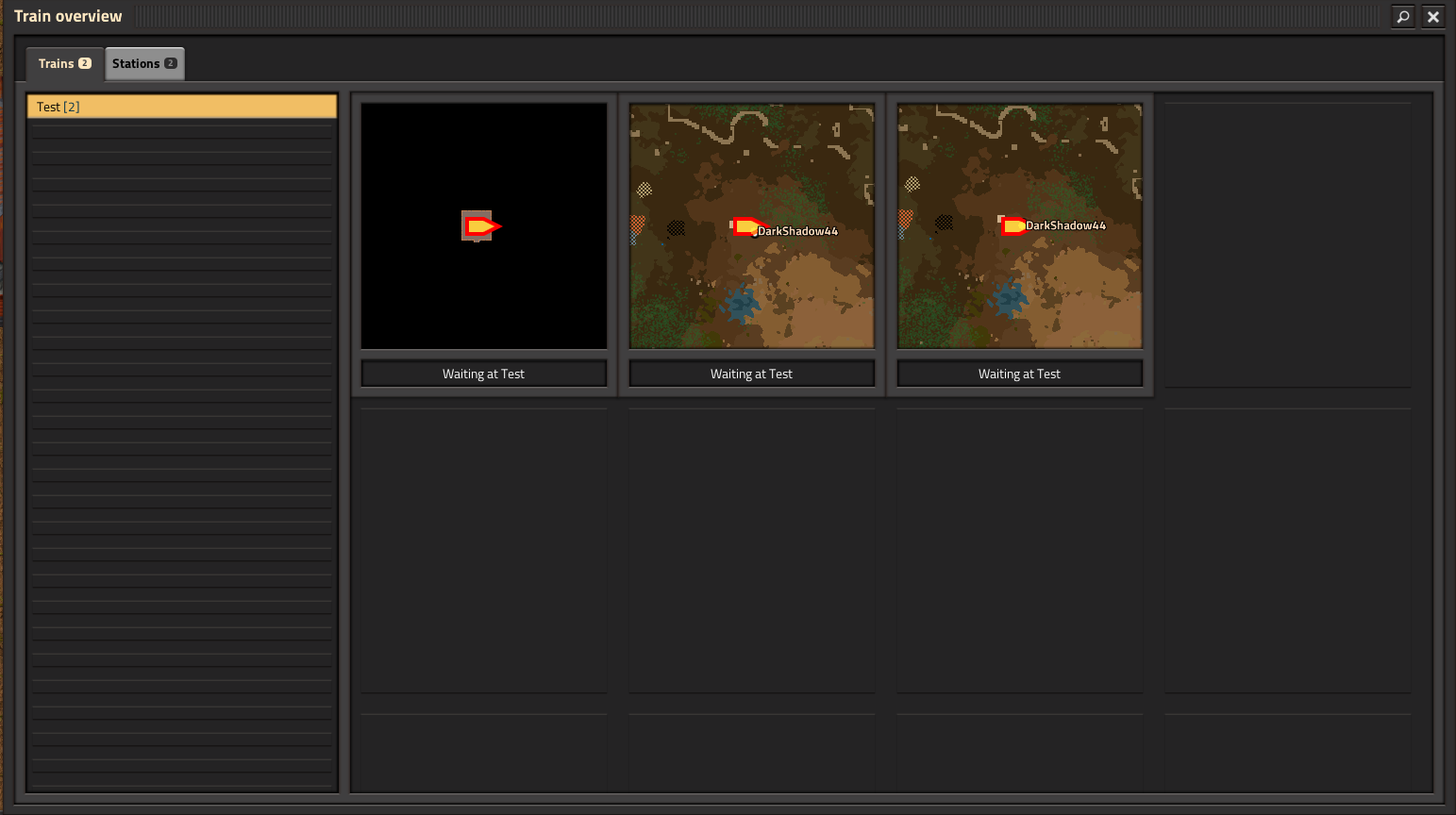Screen dimensions: 1456x815
Task: Click the train marker in rightmost minimap
Action: click(x=1014, y=225)
